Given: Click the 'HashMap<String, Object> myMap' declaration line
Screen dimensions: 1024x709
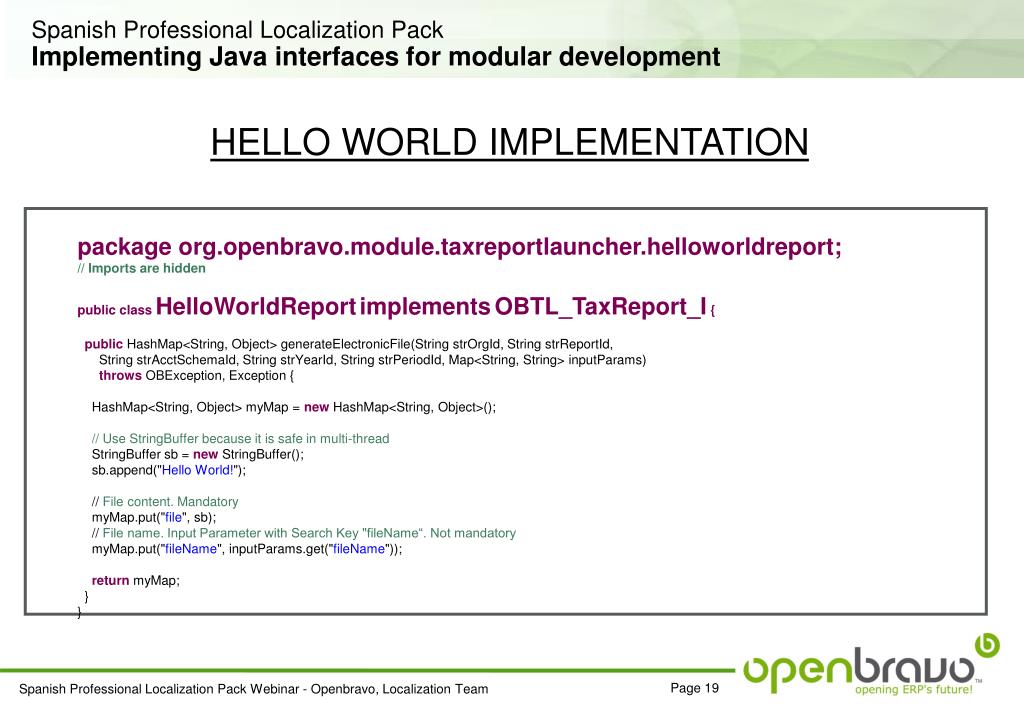Looking at the screenshot, I should [x=294, y=407].
